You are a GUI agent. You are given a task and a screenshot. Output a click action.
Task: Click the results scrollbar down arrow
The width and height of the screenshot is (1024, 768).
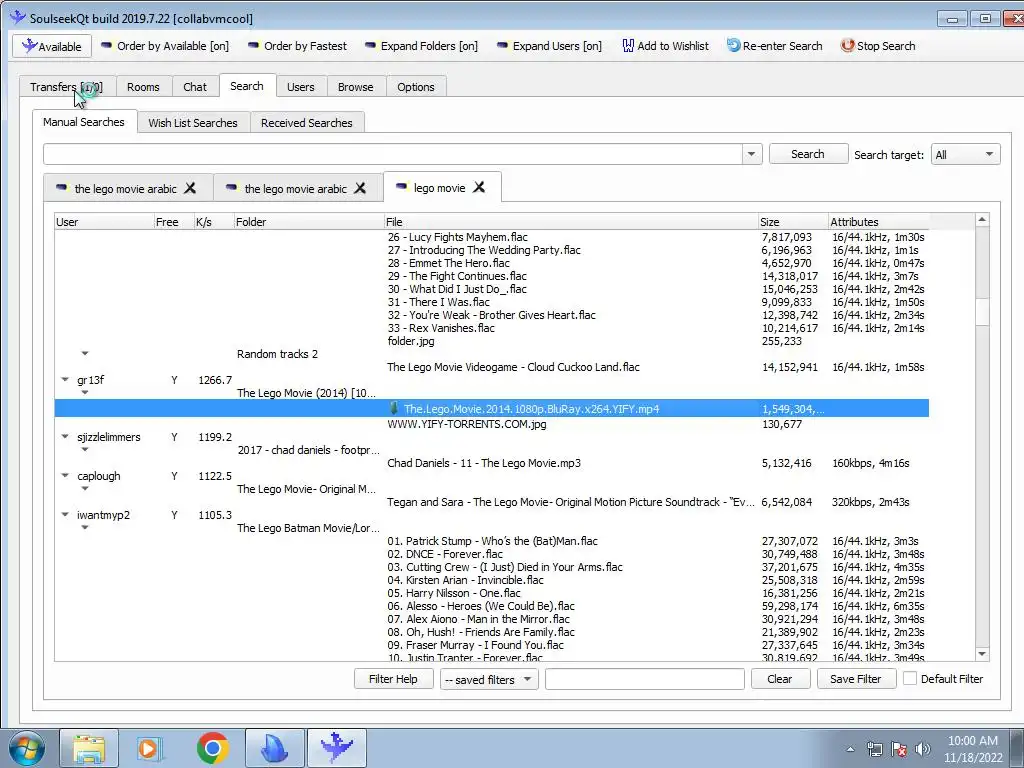click(x=982, y=654)
